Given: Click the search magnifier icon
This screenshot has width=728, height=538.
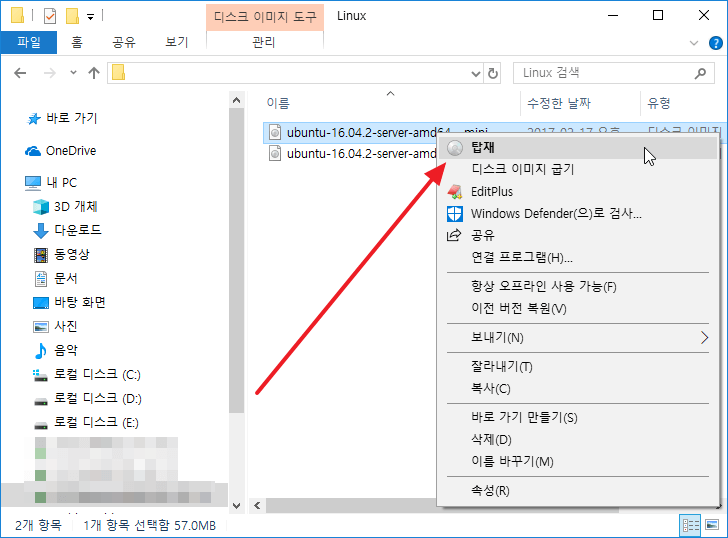Looking at the screenshot, I should (x=700, y=73).
